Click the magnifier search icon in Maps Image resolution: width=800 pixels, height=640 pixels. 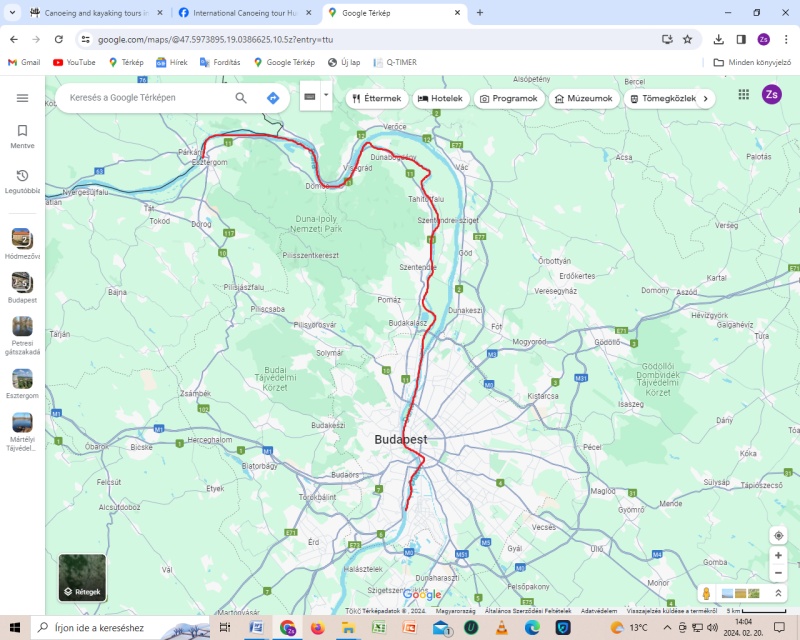(x=241, y=98)
